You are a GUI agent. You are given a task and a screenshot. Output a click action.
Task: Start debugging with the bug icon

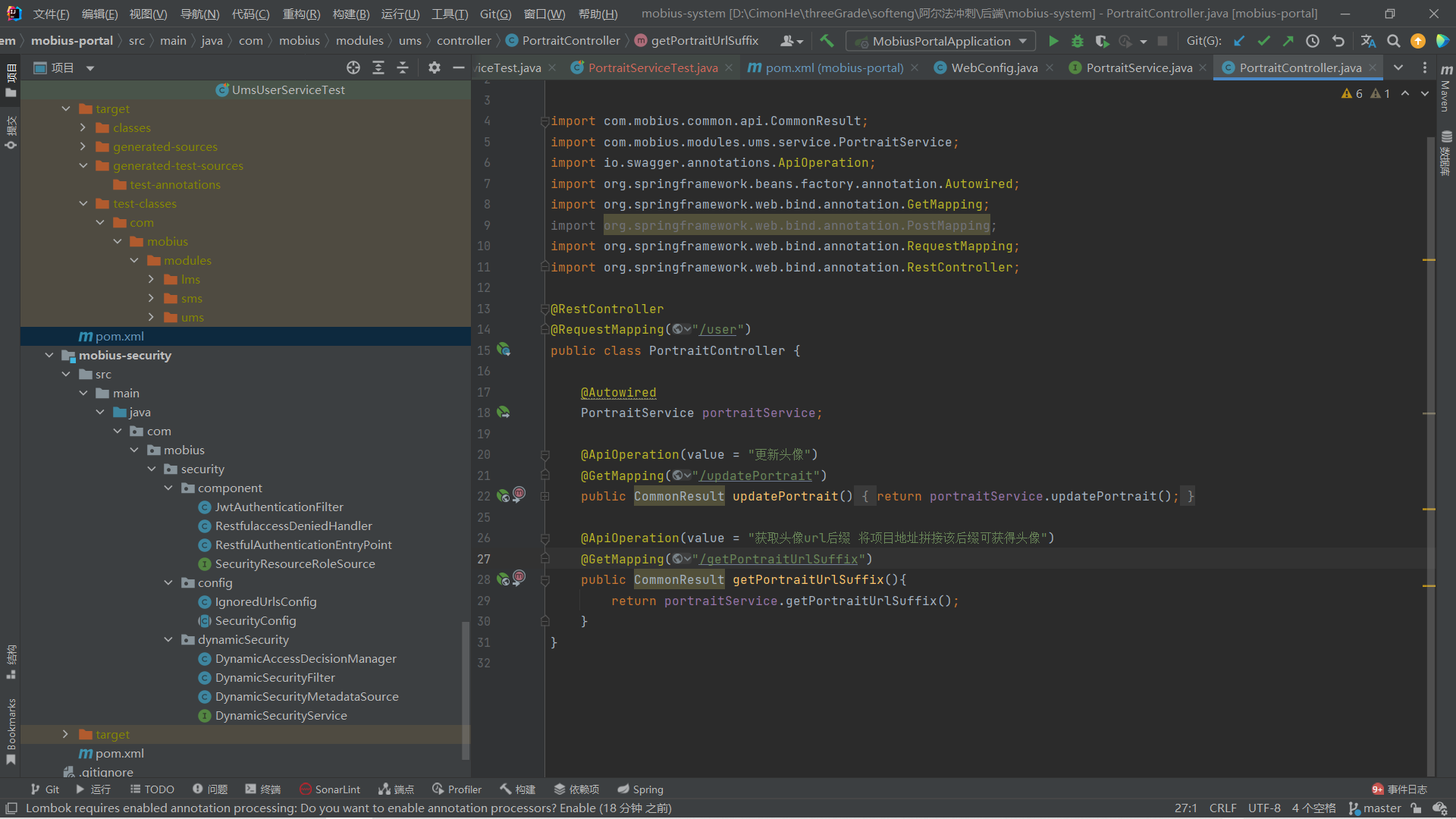point(1077,42)
